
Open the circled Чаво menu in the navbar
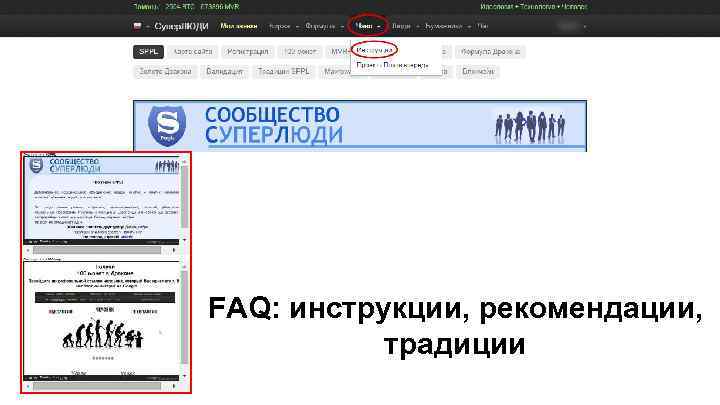coord(368,26)
